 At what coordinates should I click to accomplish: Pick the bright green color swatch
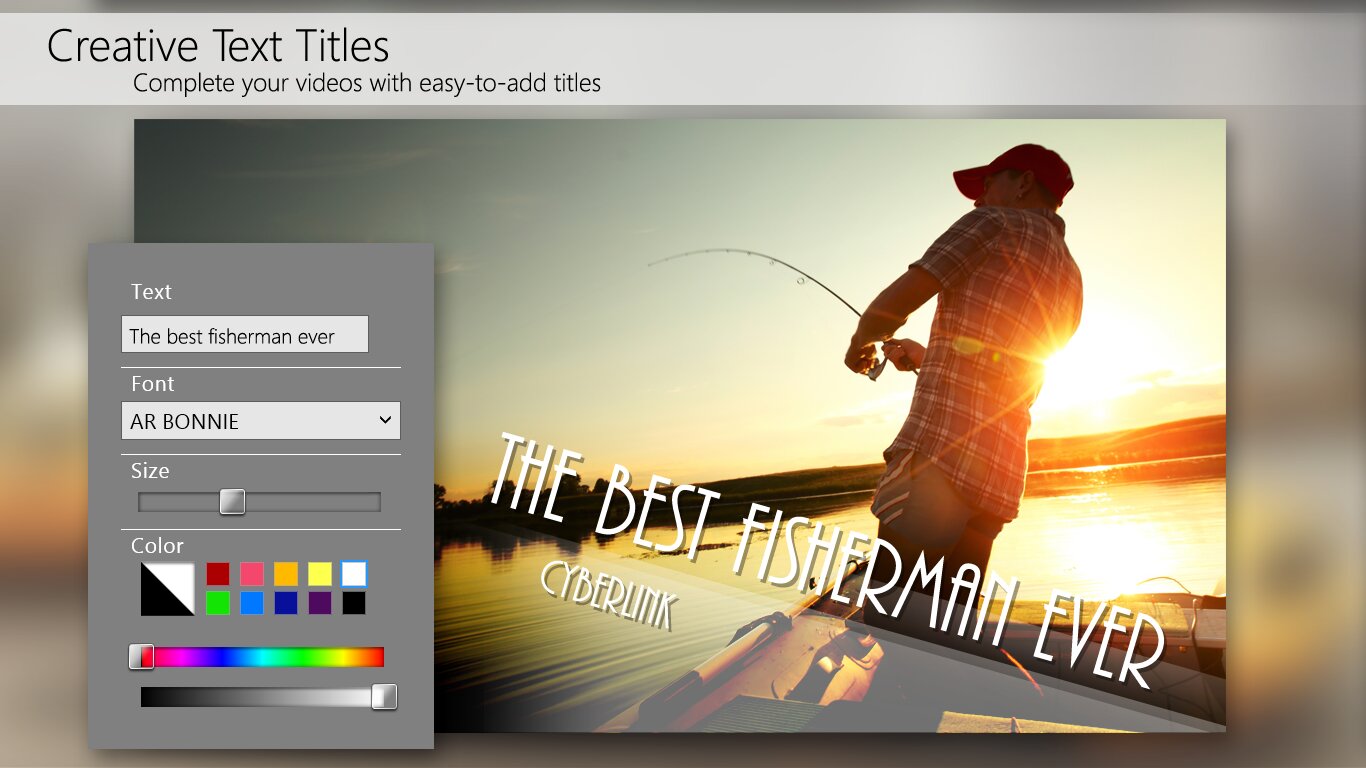coord(218,603)
